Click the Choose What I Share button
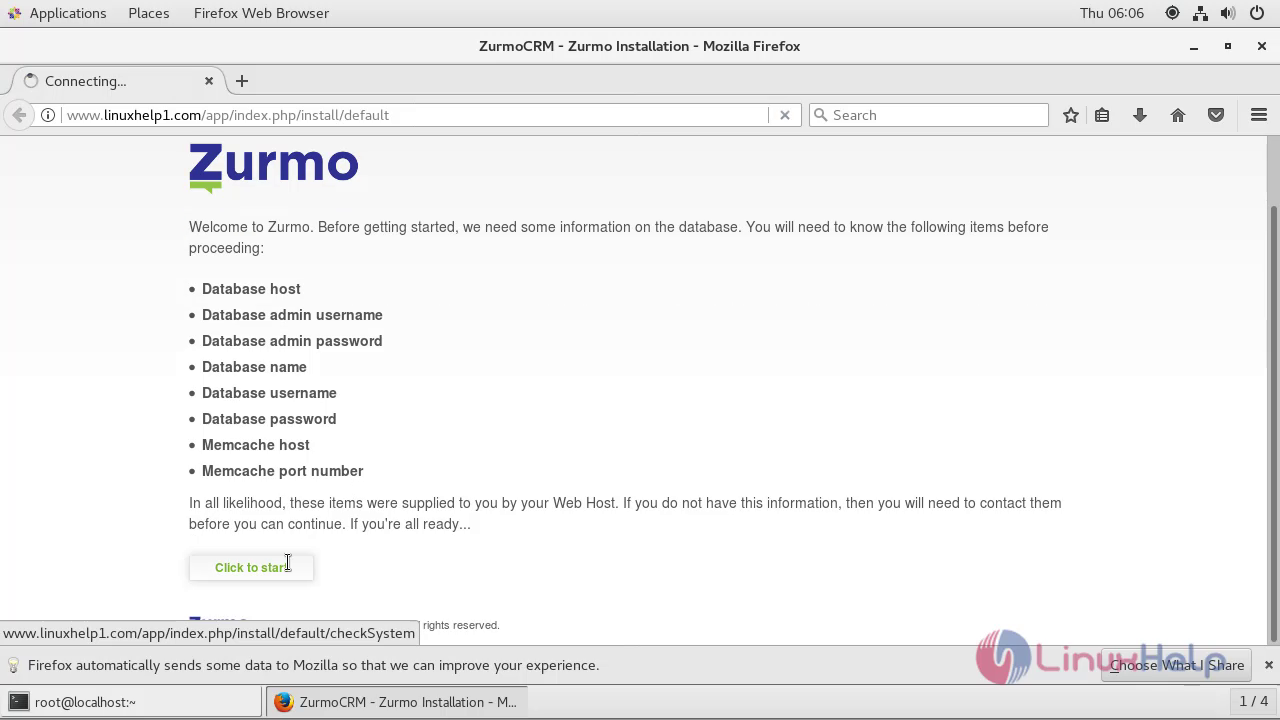Viewport: 1280px width, 720px height. point(1176,665)
